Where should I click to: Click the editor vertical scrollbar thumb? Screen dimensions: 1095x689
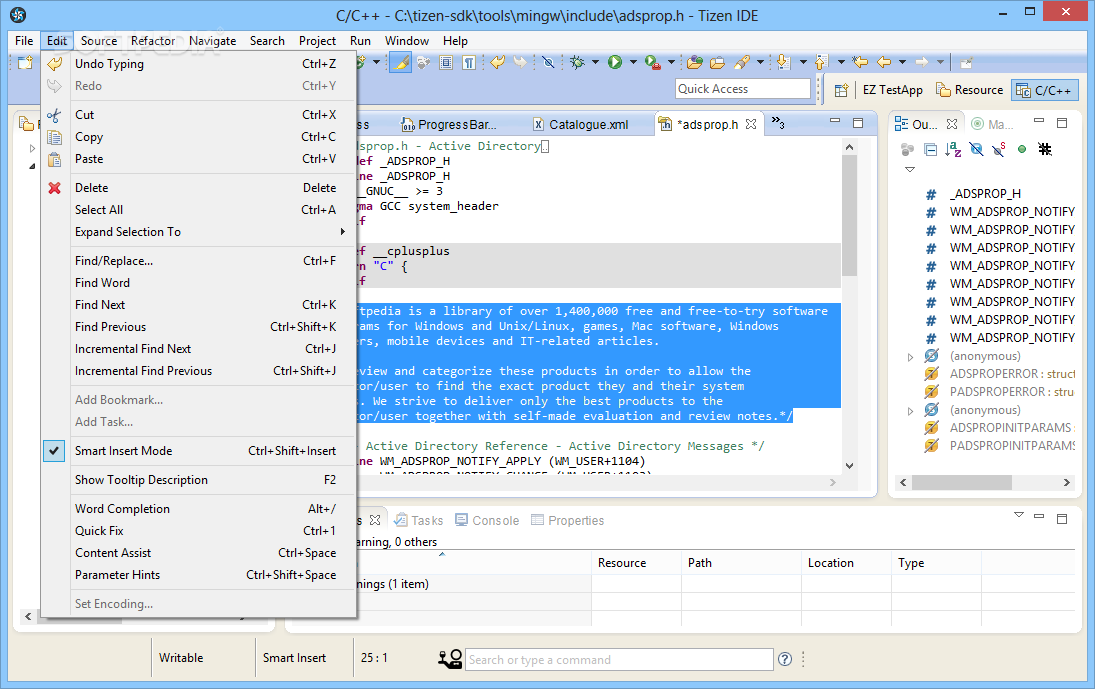pyautogui.click(x=849, y=215)
